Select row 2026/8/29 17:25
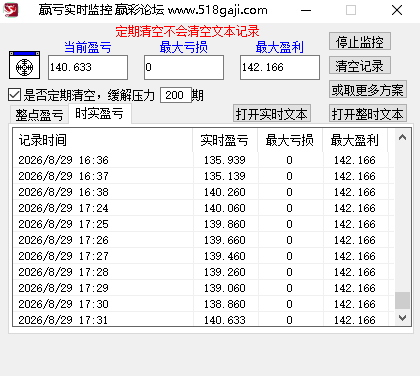The image size is (420, 376). [203, 224]
